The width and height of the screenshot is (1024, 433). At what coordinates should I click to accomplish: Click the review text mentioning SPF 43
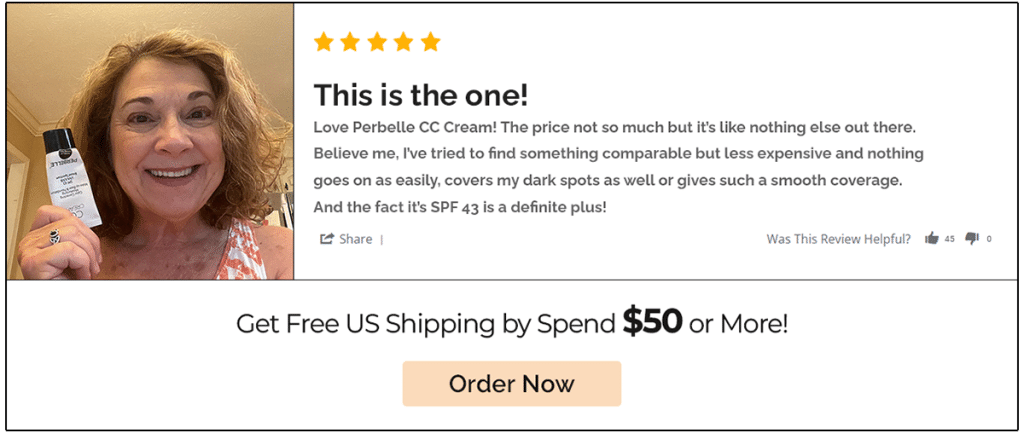pyautogui.click(x=460, y=208)
